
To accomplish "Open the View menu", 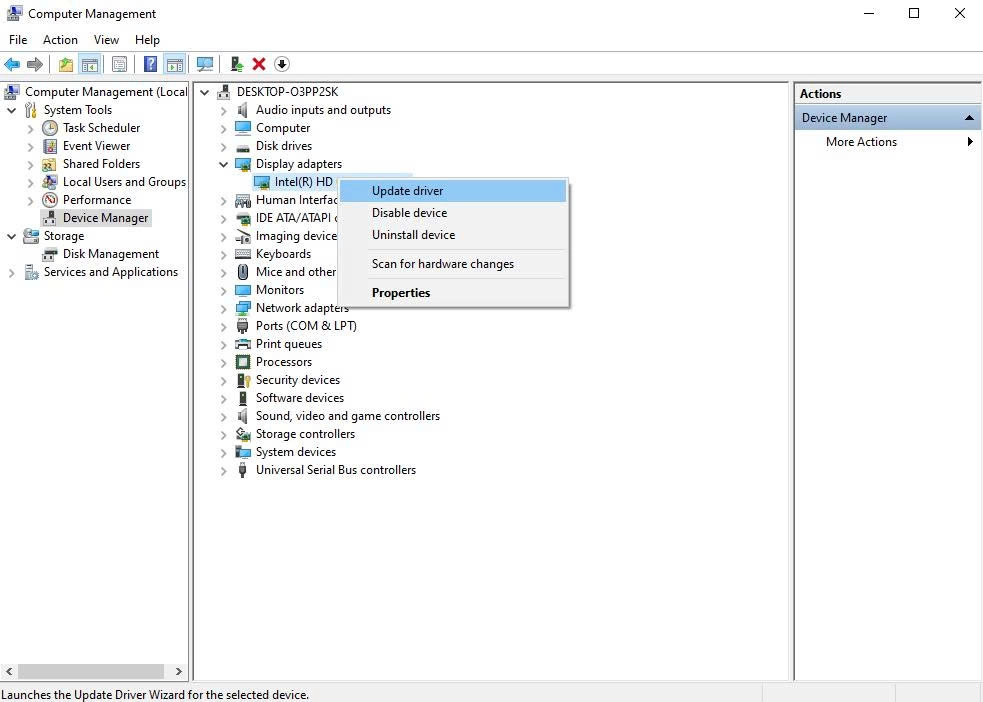I will click(106, 39).
